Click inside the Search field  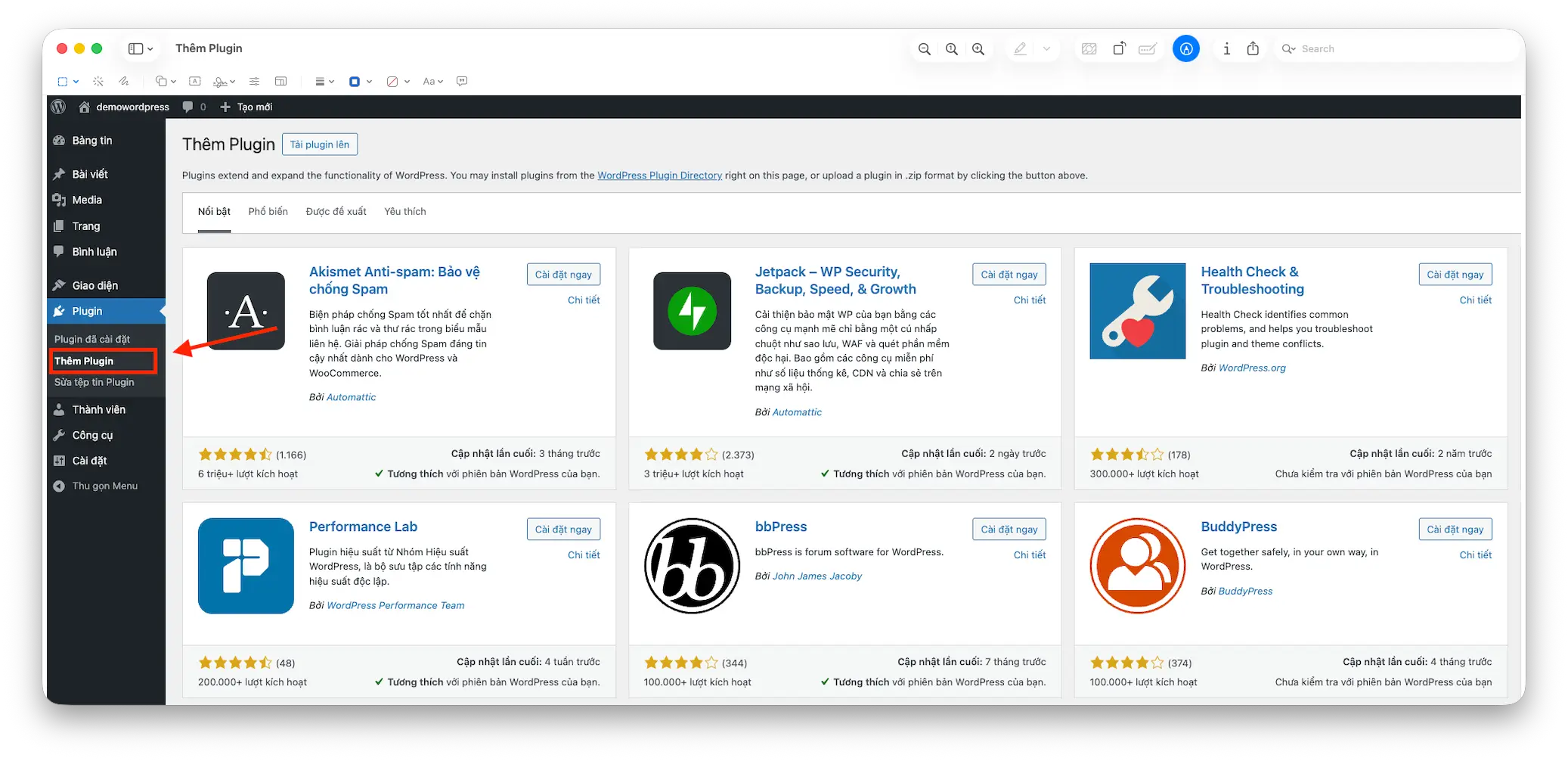(x=1361, y=48)
